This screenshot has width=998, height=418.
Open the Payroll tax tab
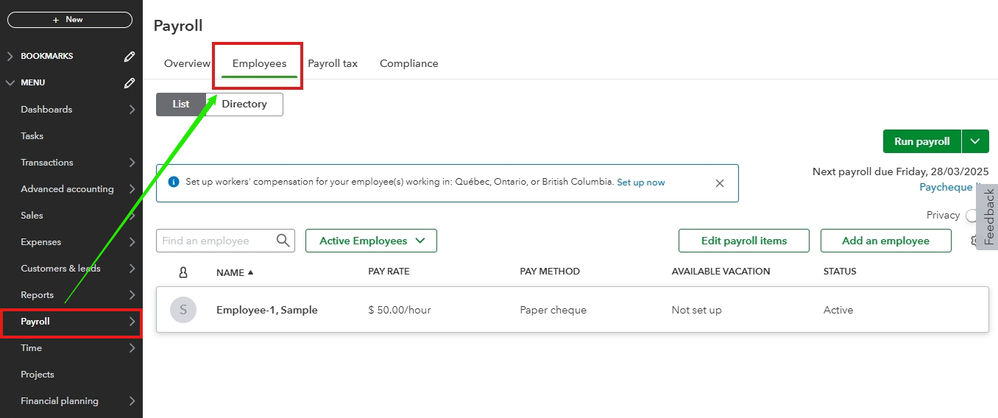point(332,63)
